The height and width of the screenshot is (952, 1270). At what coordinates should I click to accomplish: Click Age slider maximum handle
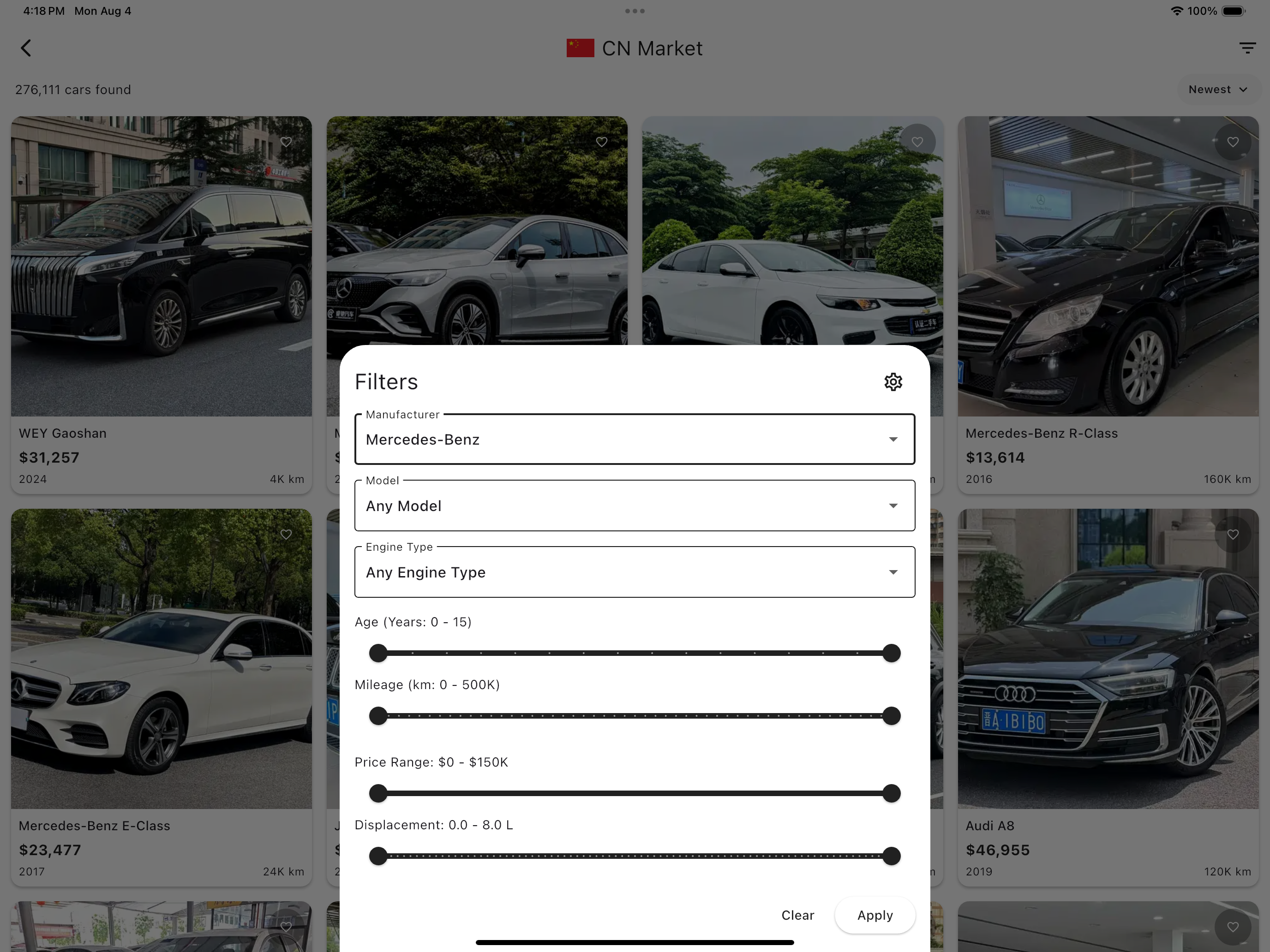tap(891, 653)
